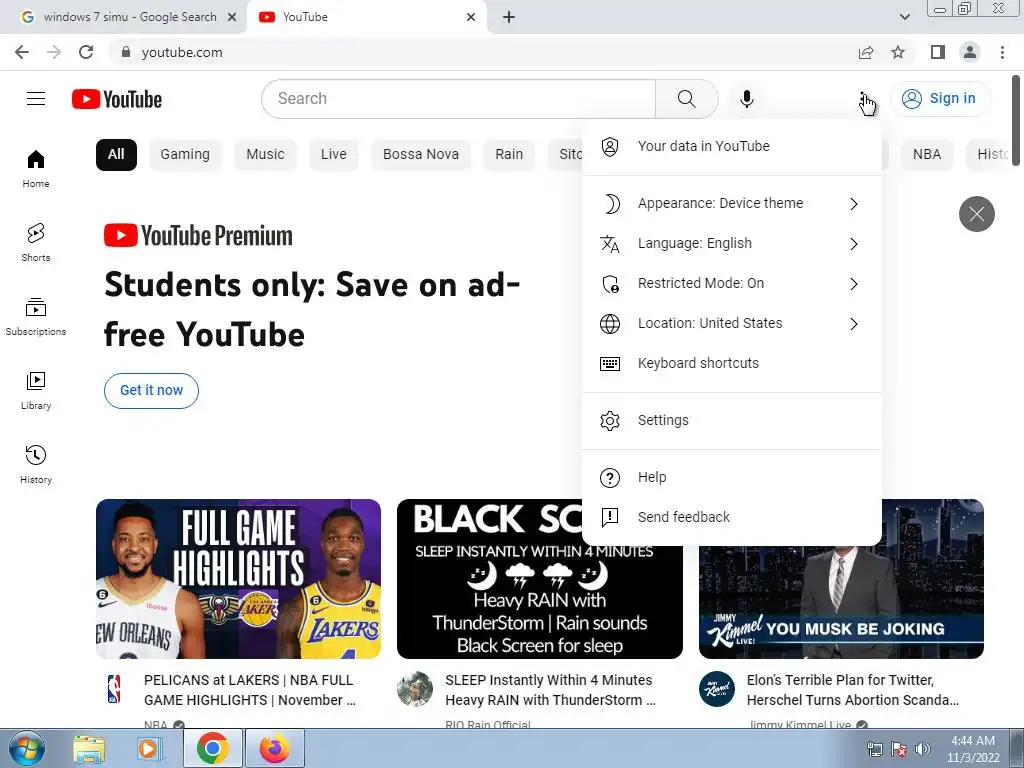Viewport: 1024px width, 768px height.
Task: Open a new browser tab
Action: [x=509, y=17]
